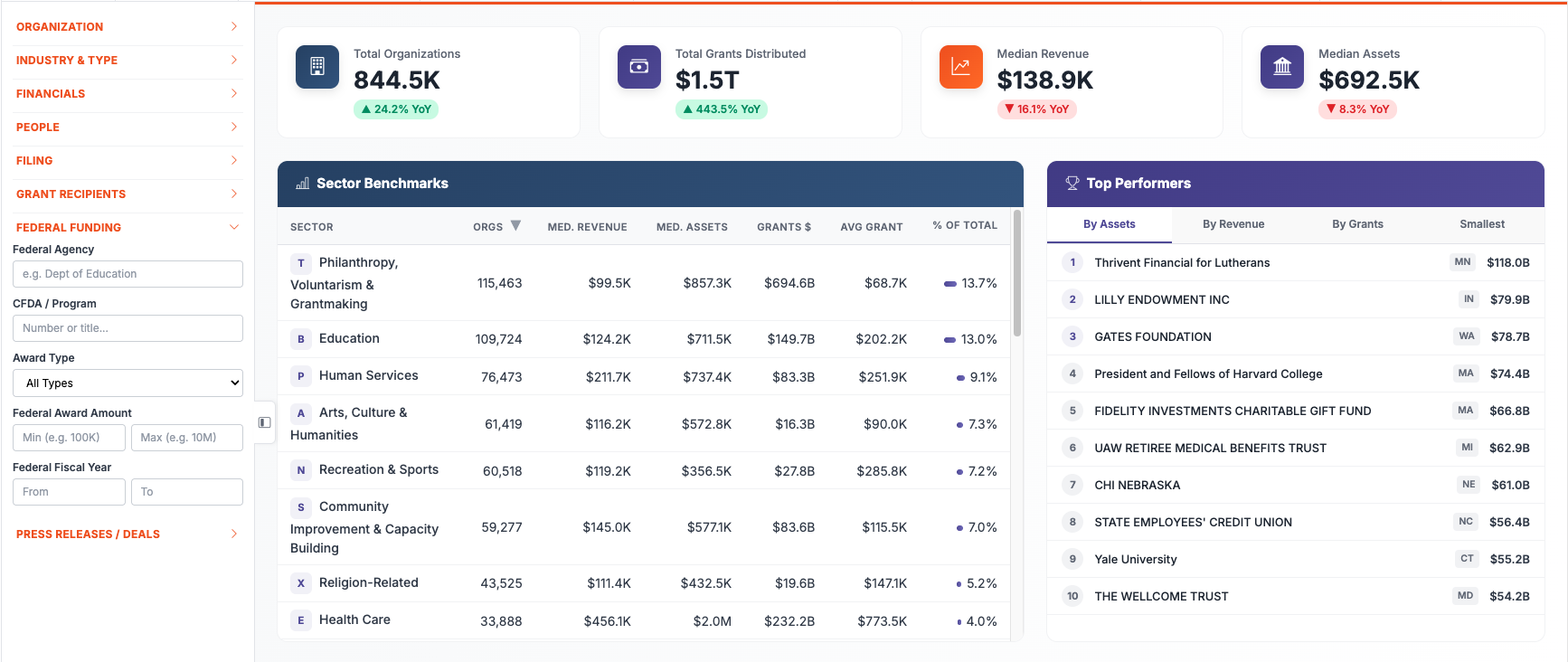
Task: Focus the Federal Agency input field
Action: tap(128, 274)
